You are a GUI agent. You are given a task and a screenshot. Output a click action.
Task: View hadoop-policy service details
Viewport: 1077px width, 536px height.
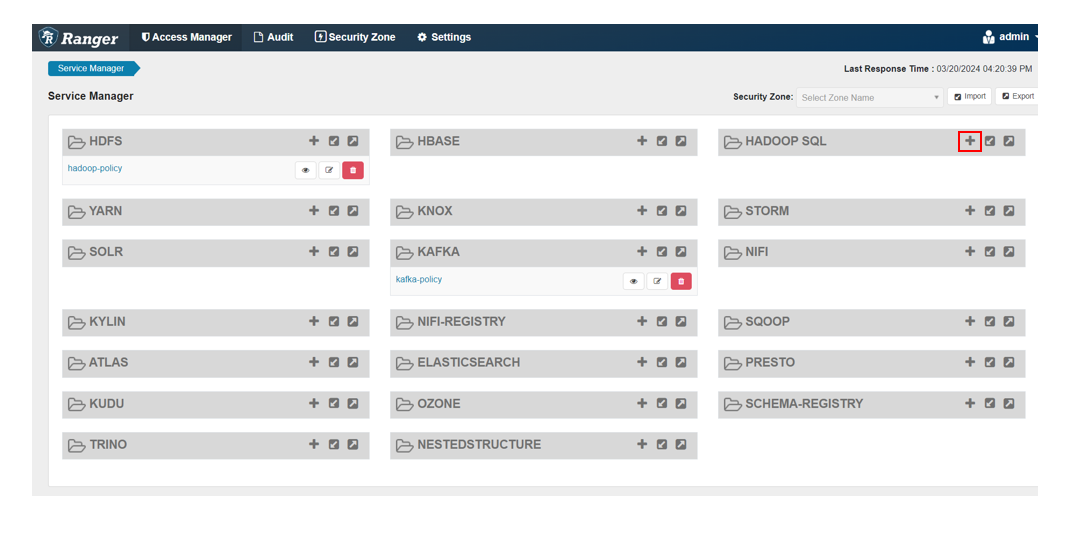coord(306,170)
